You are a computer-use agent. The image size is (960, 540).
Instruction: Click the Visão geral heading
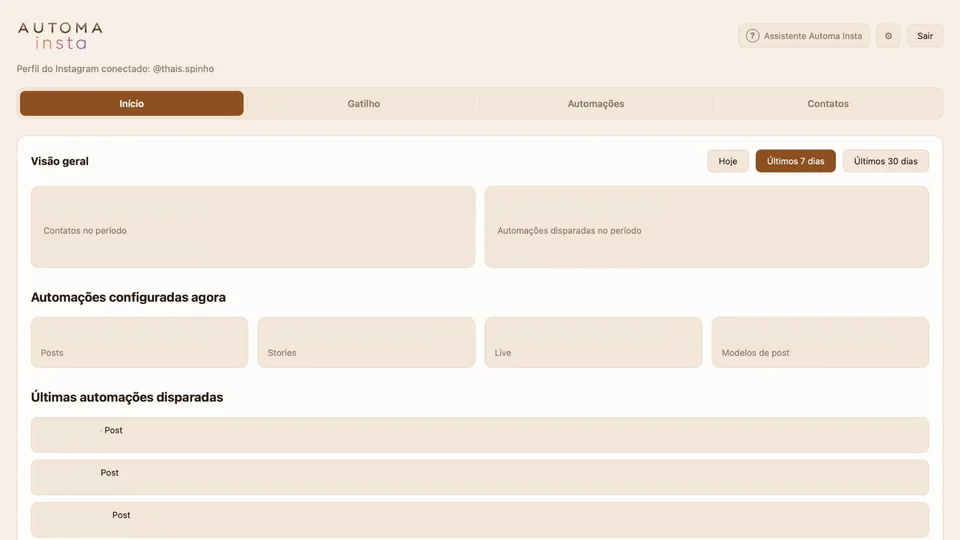click(x=60, y=161)
